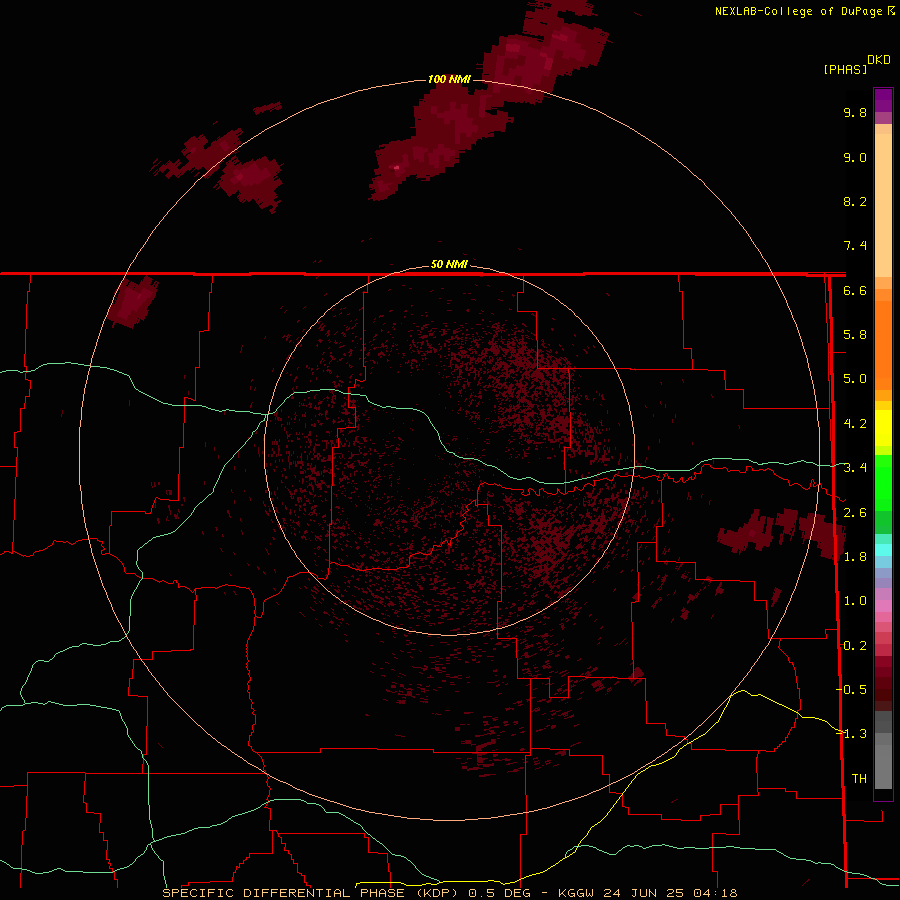Click the 7.4 scale value

click(855, 246)
